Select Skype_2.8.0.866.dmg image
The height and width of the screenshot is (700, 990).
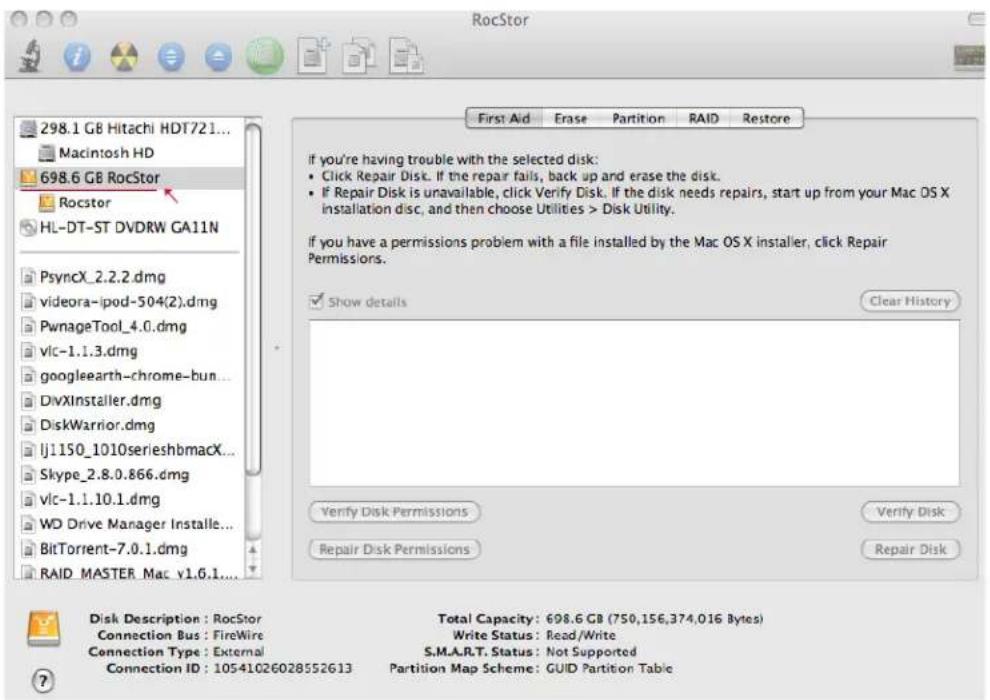(129, 475)
